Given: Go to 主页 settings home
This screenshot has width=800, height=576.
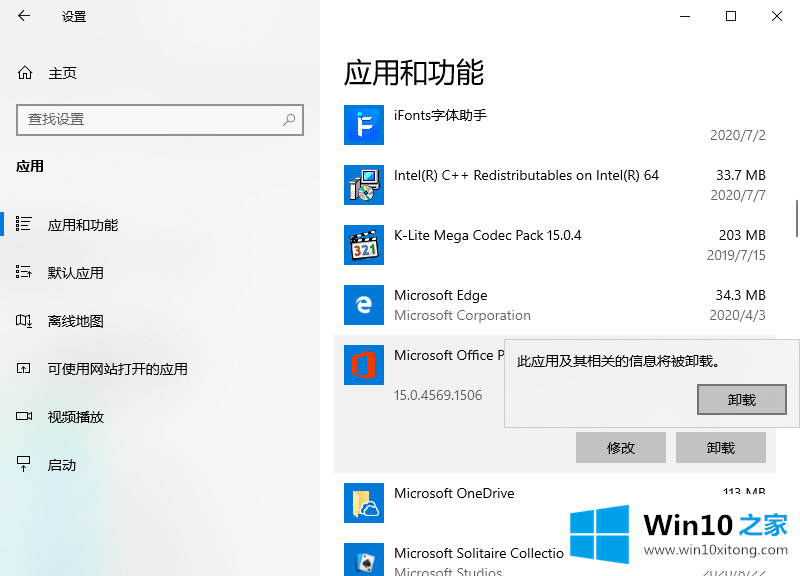Looking at the screenshot, I should pyautogui.click(x=62, y=73).
